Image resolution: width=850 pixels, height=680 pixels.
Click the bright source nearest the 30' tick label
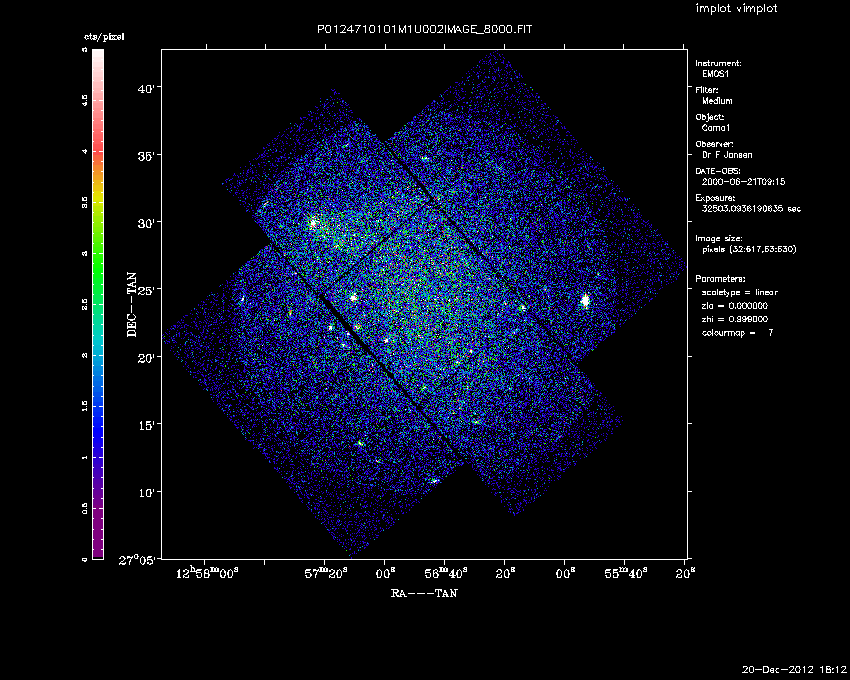click(313, 223)
